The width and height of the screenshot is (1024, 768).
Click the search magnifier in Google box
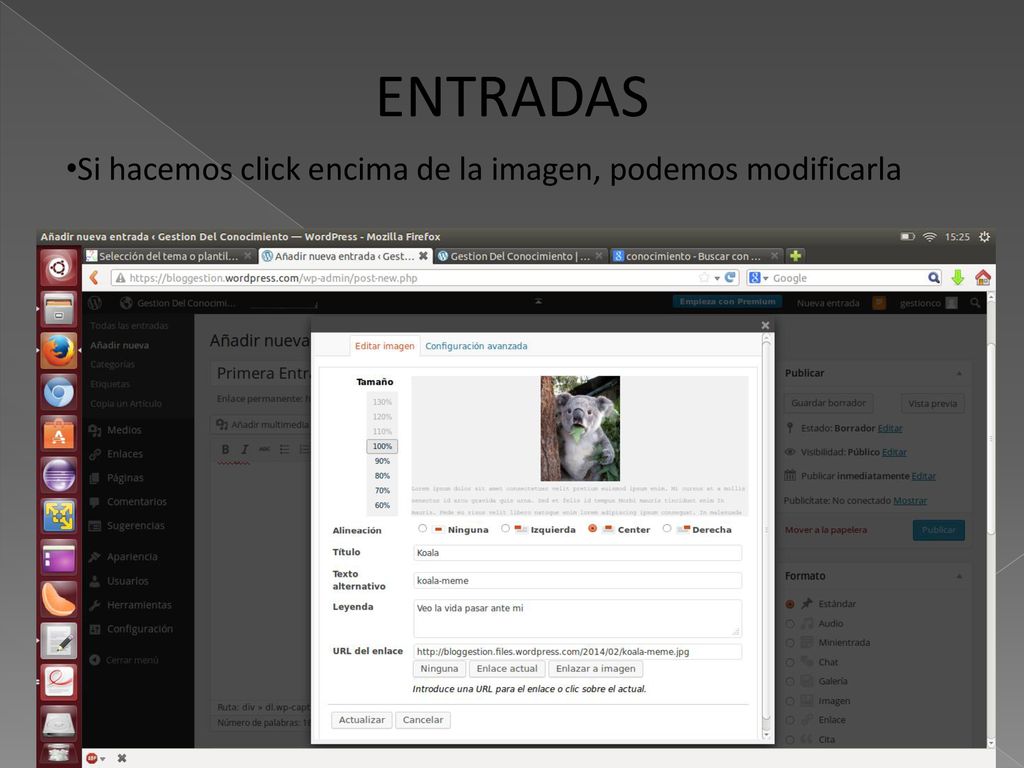pyautogui.click(x=934, y=278)
